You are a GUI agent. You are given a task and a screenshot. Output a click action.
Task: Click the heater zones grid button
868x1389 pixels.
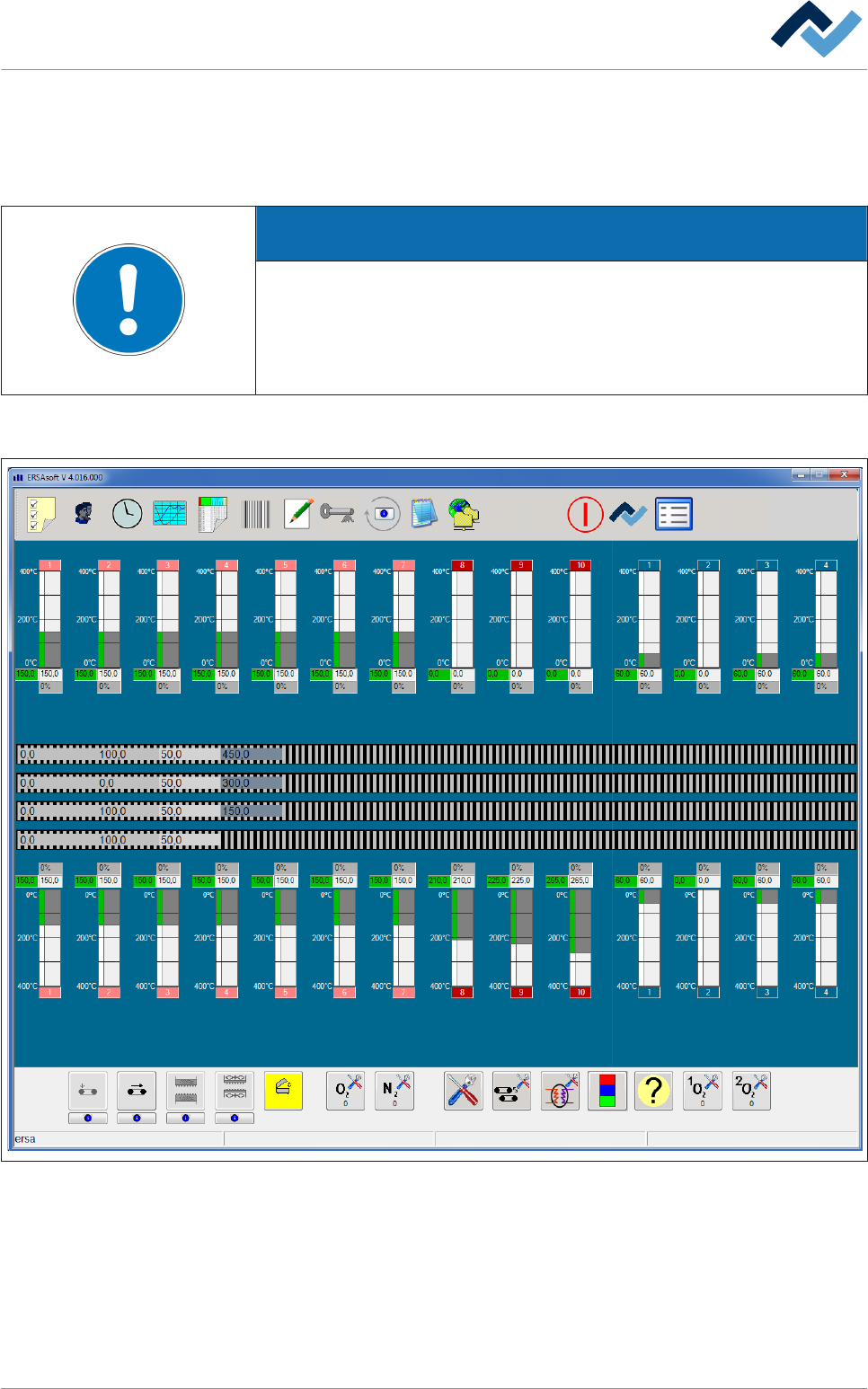[186, 1091]
